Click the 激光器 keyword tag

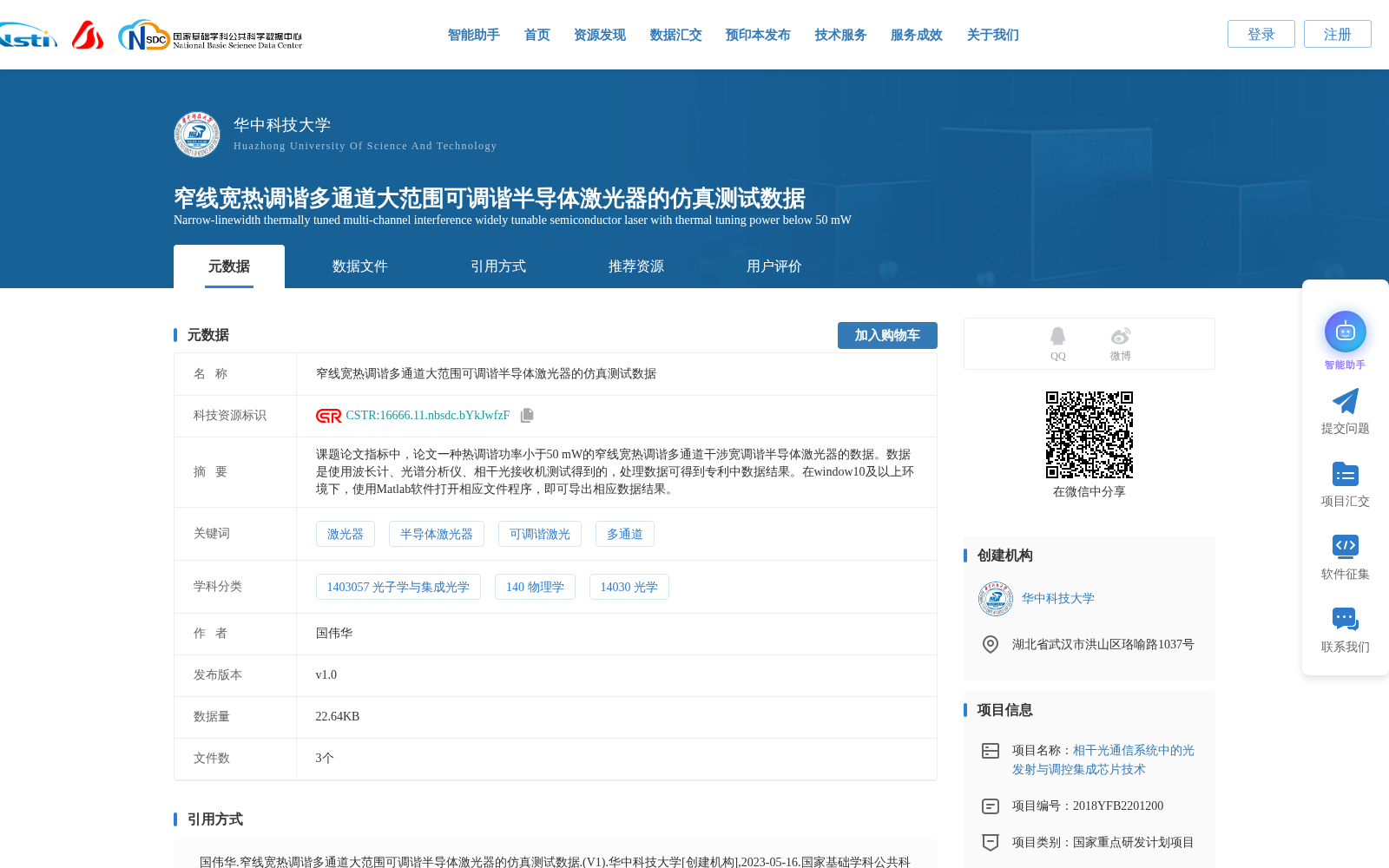click(x=346, y=534)
